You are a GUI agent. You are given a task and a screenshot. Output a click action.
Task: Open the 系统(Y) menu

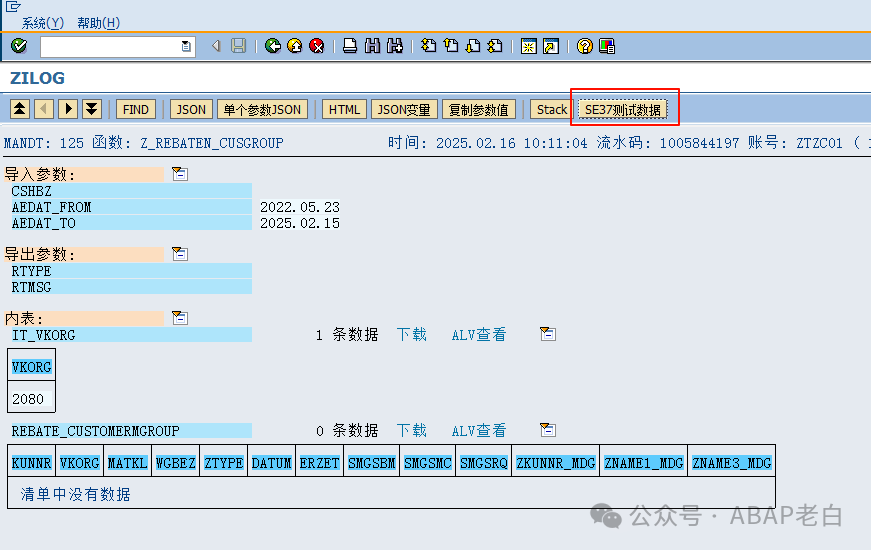[x=43, y=23]
